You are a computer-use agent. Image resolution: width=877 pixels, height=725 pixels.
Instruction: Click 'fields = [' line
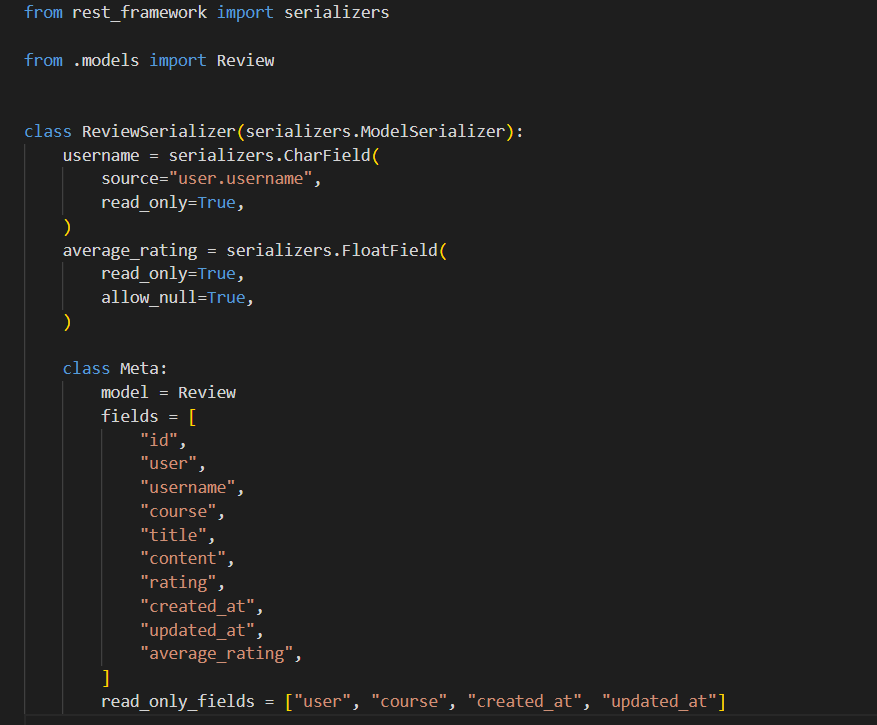pos(148,417)
